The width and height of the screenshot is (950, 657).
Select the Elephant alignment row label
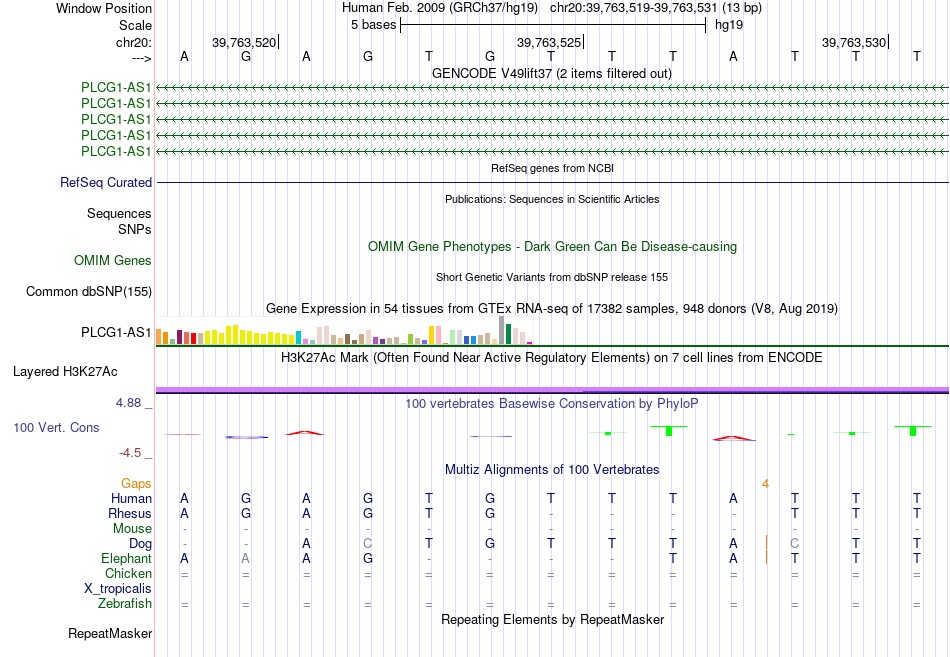coord(127,559)
